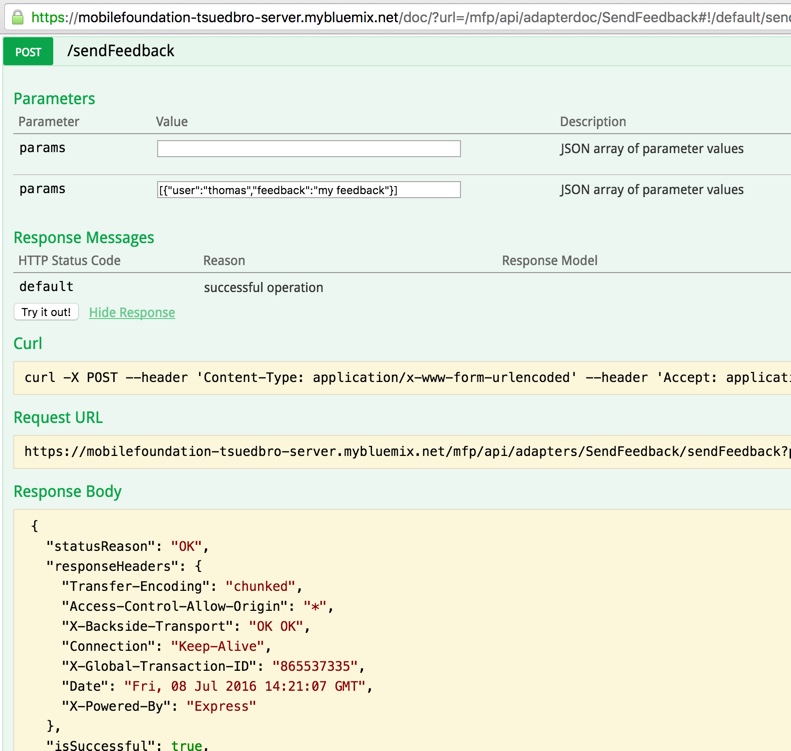Click the Description column header

593,122
